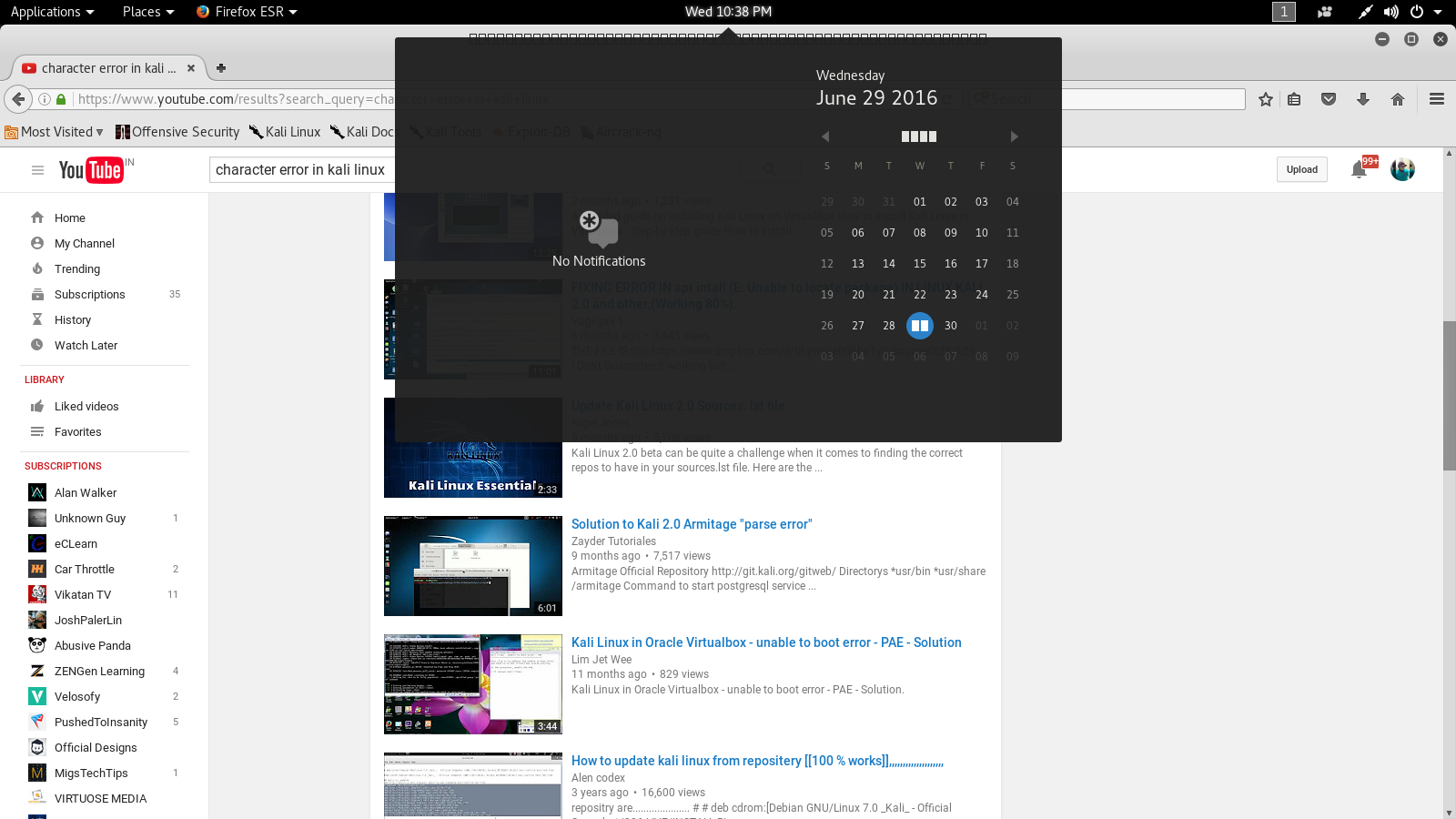Open the Firefox ESR app menu
Screen dimensions: 1456x819
click(x=248, y=12)
